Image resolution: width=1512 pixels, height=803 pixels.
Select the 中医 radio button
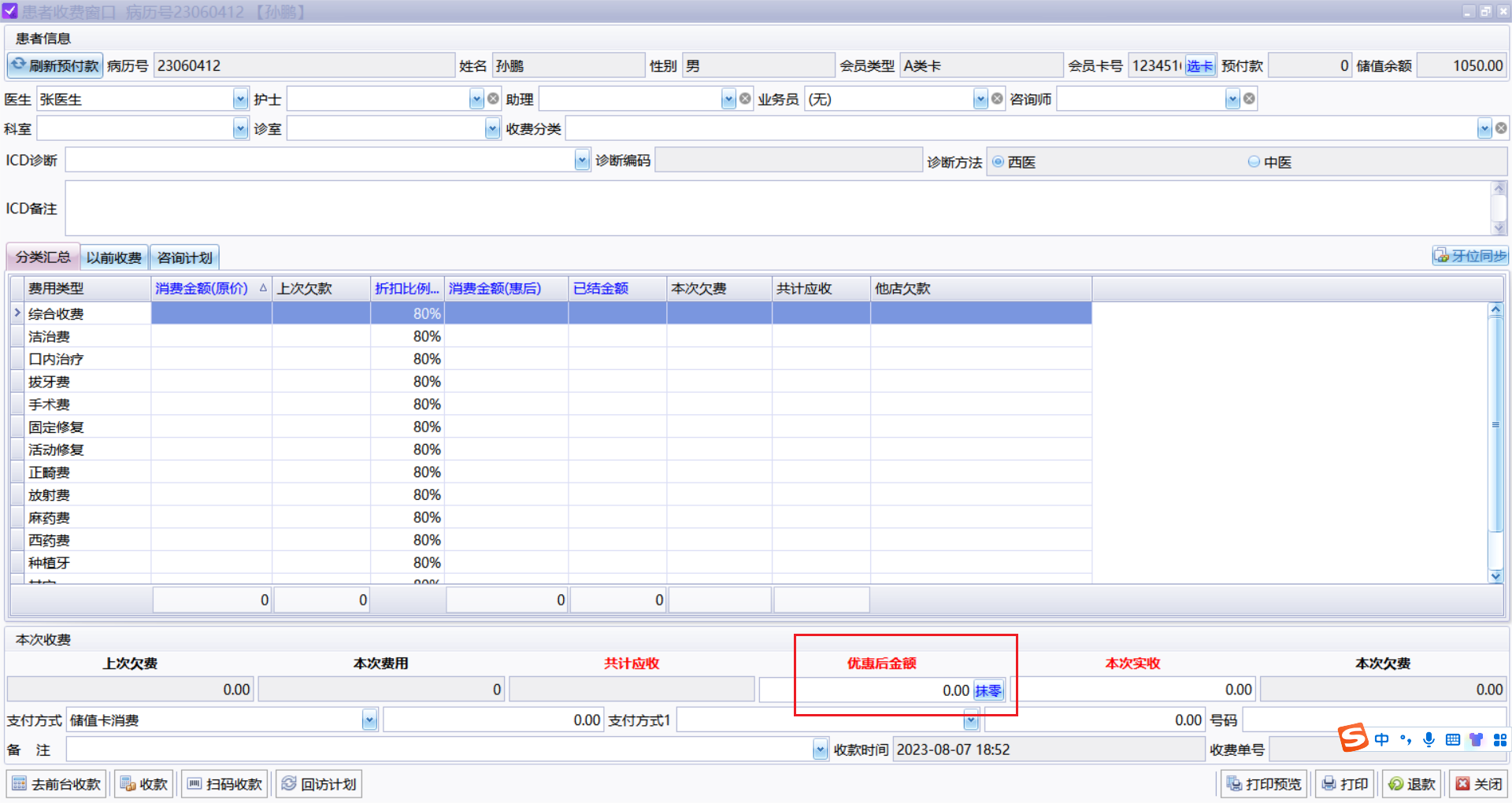(x=1254, y=161)
